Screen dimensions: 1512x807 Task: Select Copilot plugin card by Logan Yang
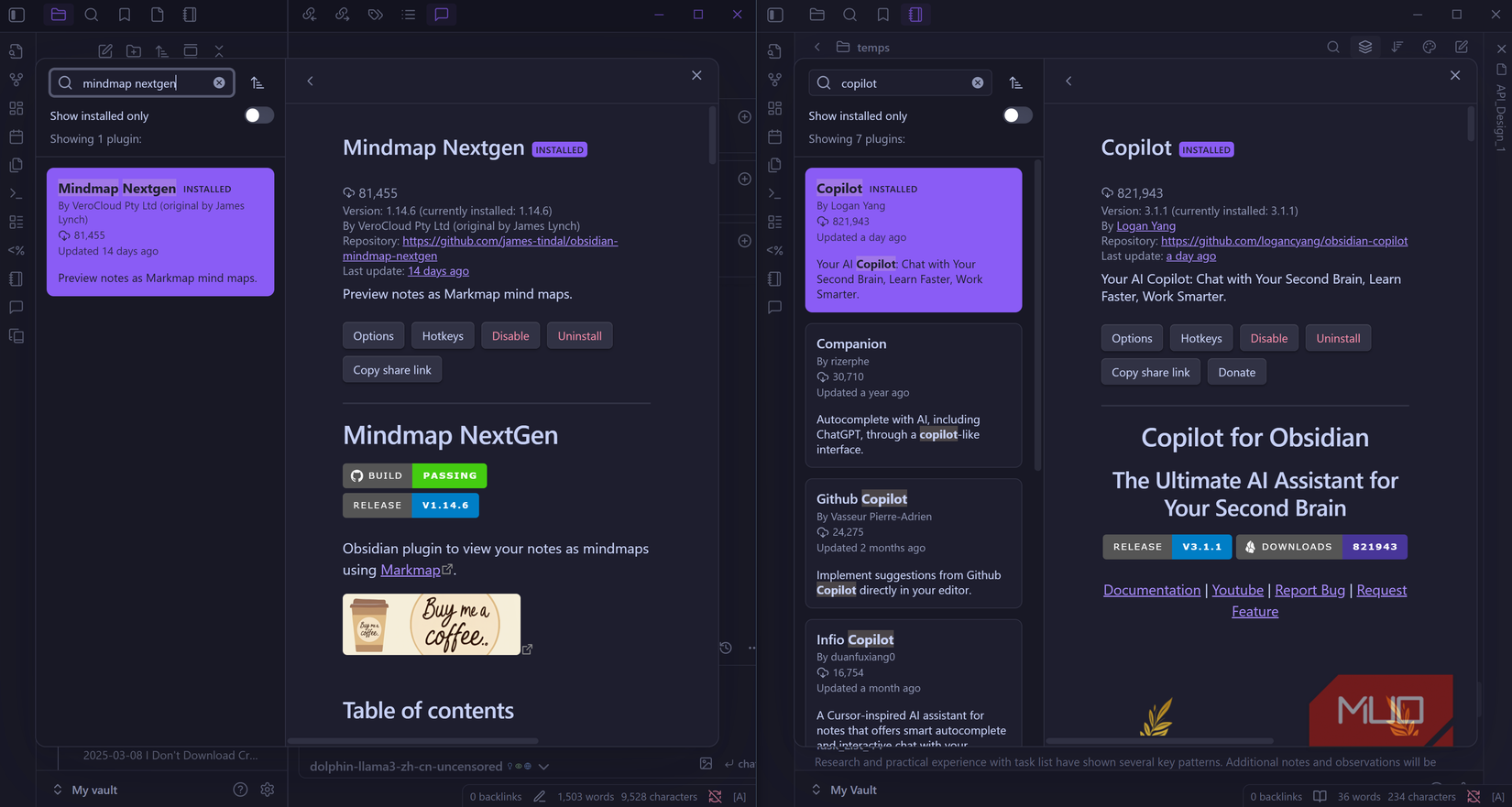click(914, 240)
